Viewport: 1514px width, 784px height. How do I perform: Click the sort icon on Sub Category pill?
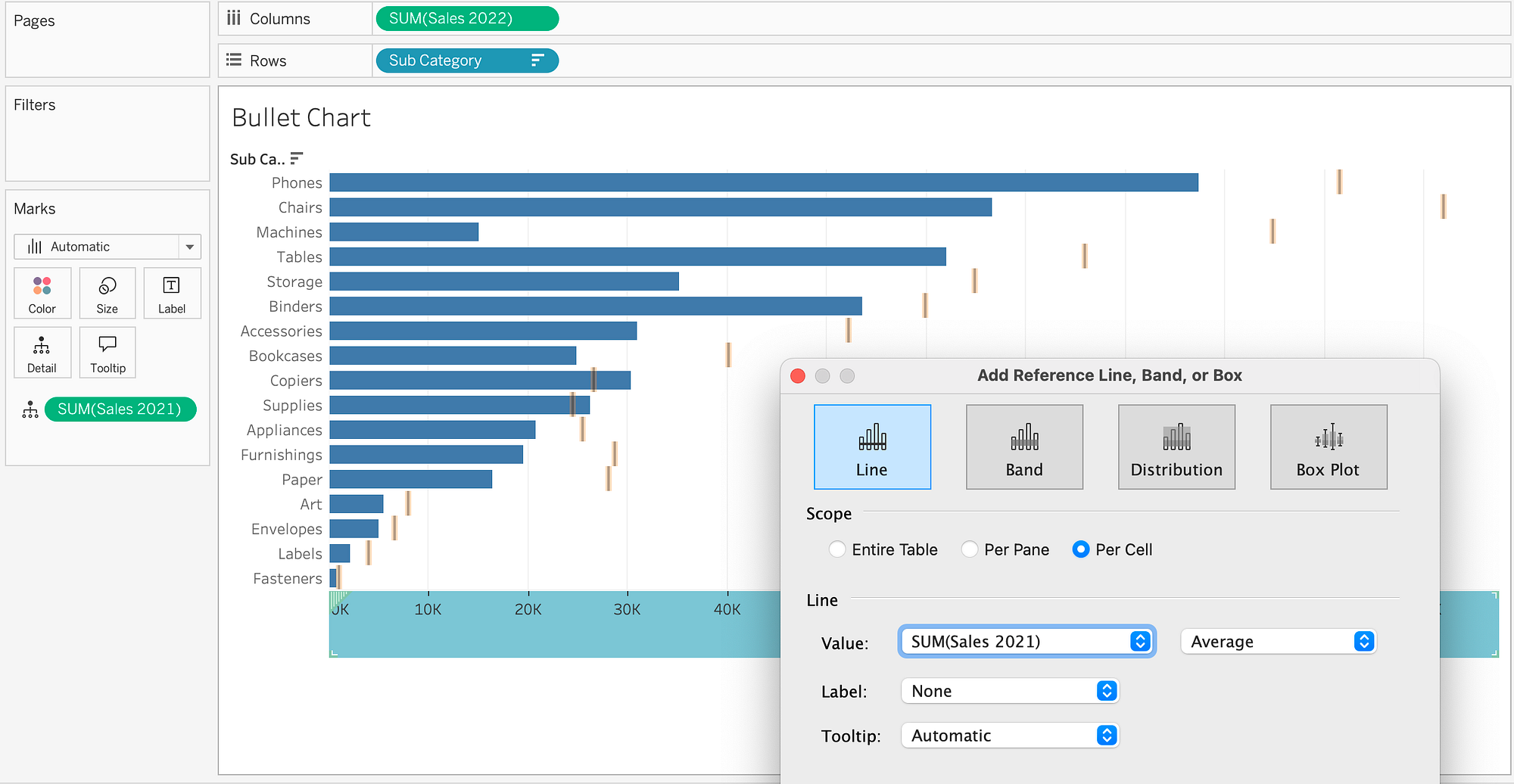point(537,61)
